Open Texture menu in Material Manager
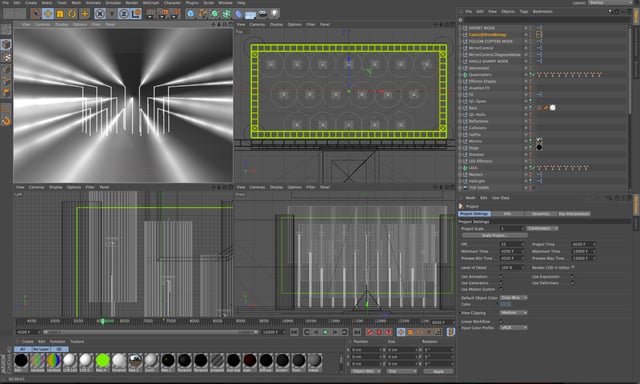Image resolution: width=640 pixels, height=384 pixels. (77, 342)
